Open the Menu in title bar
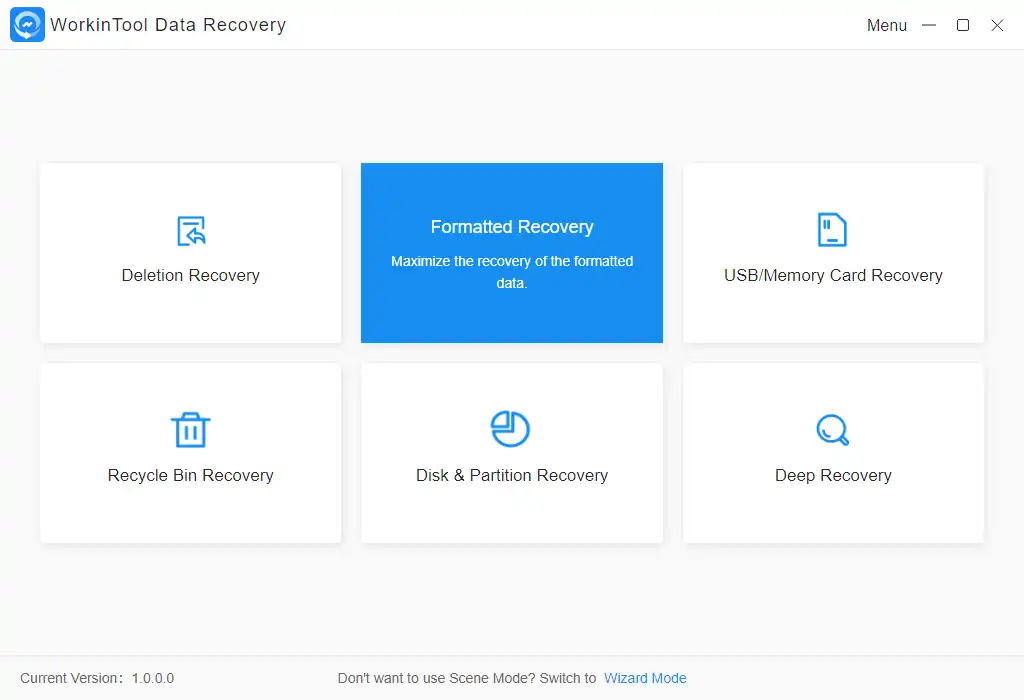 [887, 25]
